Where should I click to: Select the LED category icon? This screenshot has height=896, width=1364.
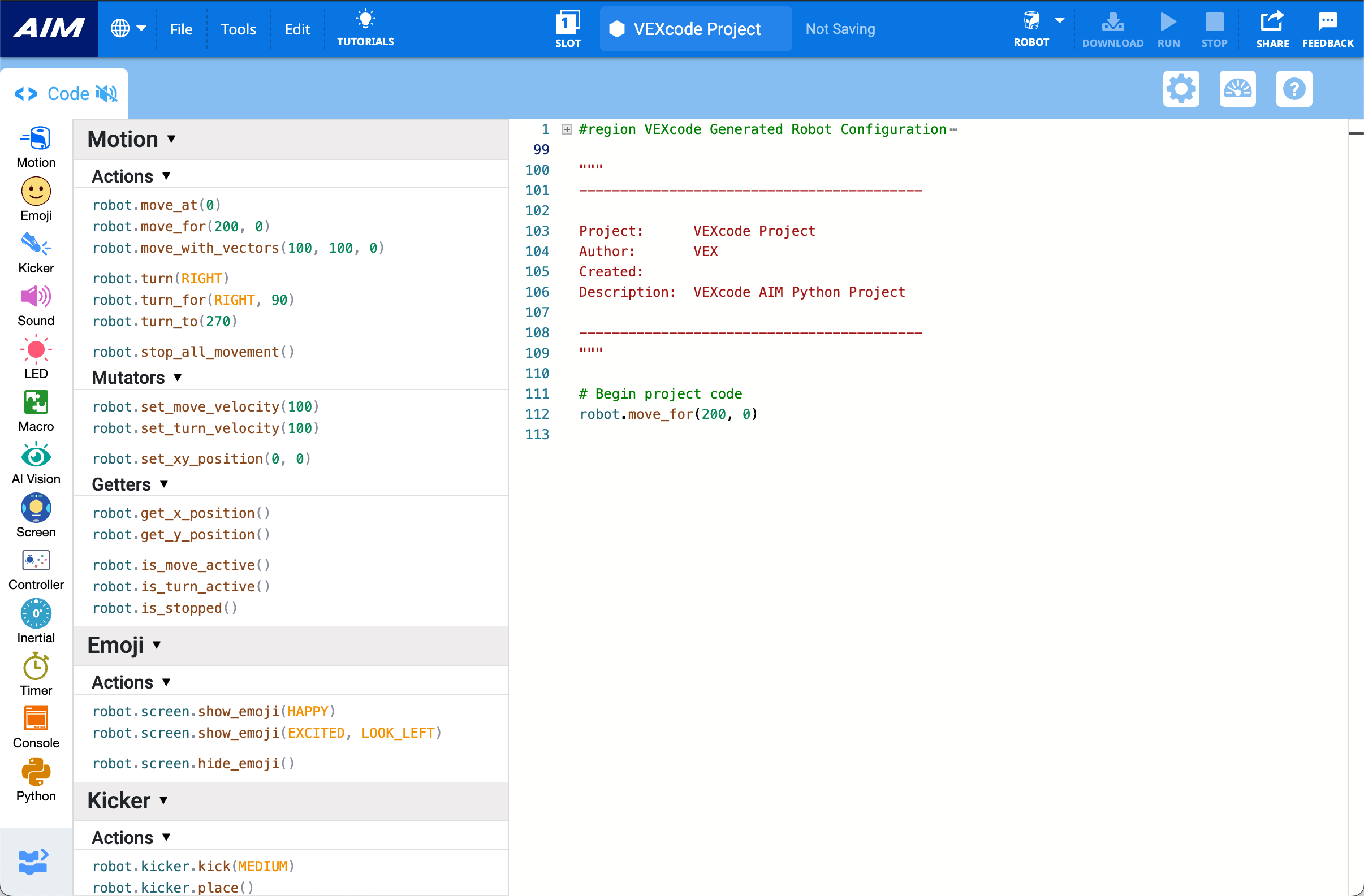click(x=36, y=350)
